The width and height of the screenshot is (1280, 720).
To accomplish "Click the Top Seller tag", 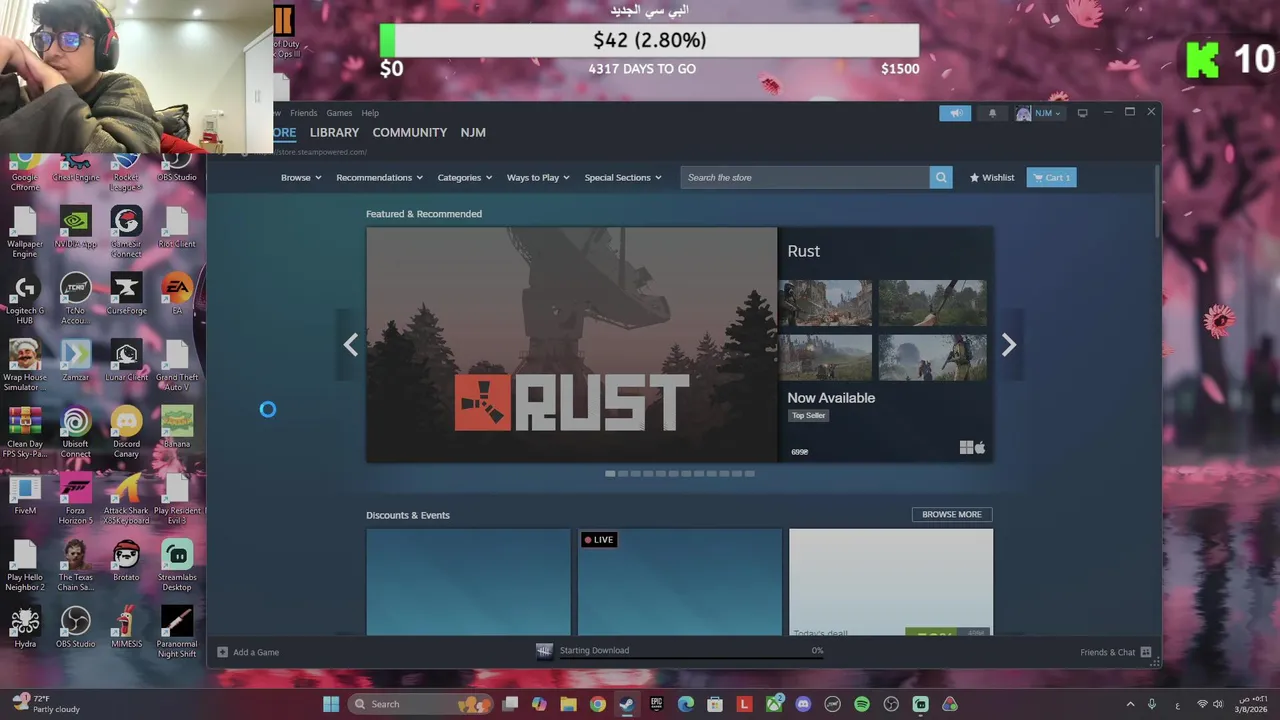I will (808, 415).
